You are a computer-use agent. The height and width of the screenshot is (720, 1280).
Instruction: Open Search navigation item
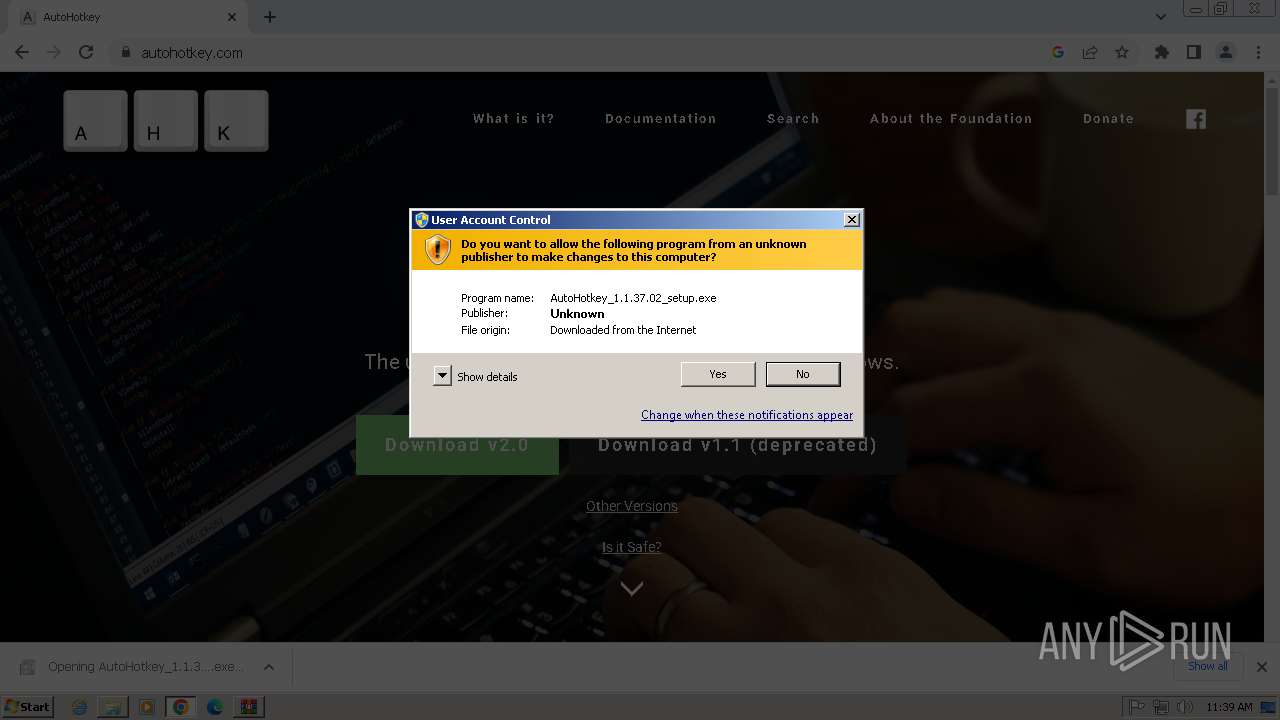793,118
